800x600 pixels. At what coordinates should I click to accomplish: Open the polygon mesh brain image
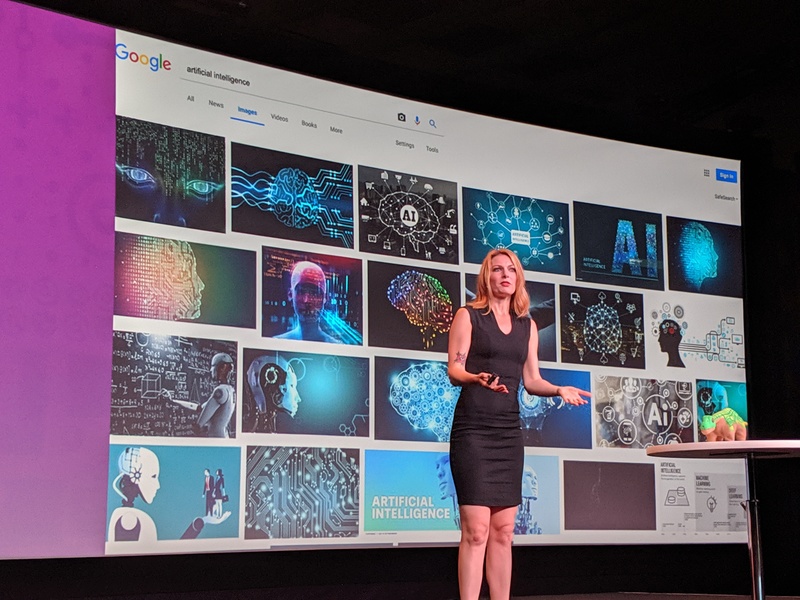603,327
